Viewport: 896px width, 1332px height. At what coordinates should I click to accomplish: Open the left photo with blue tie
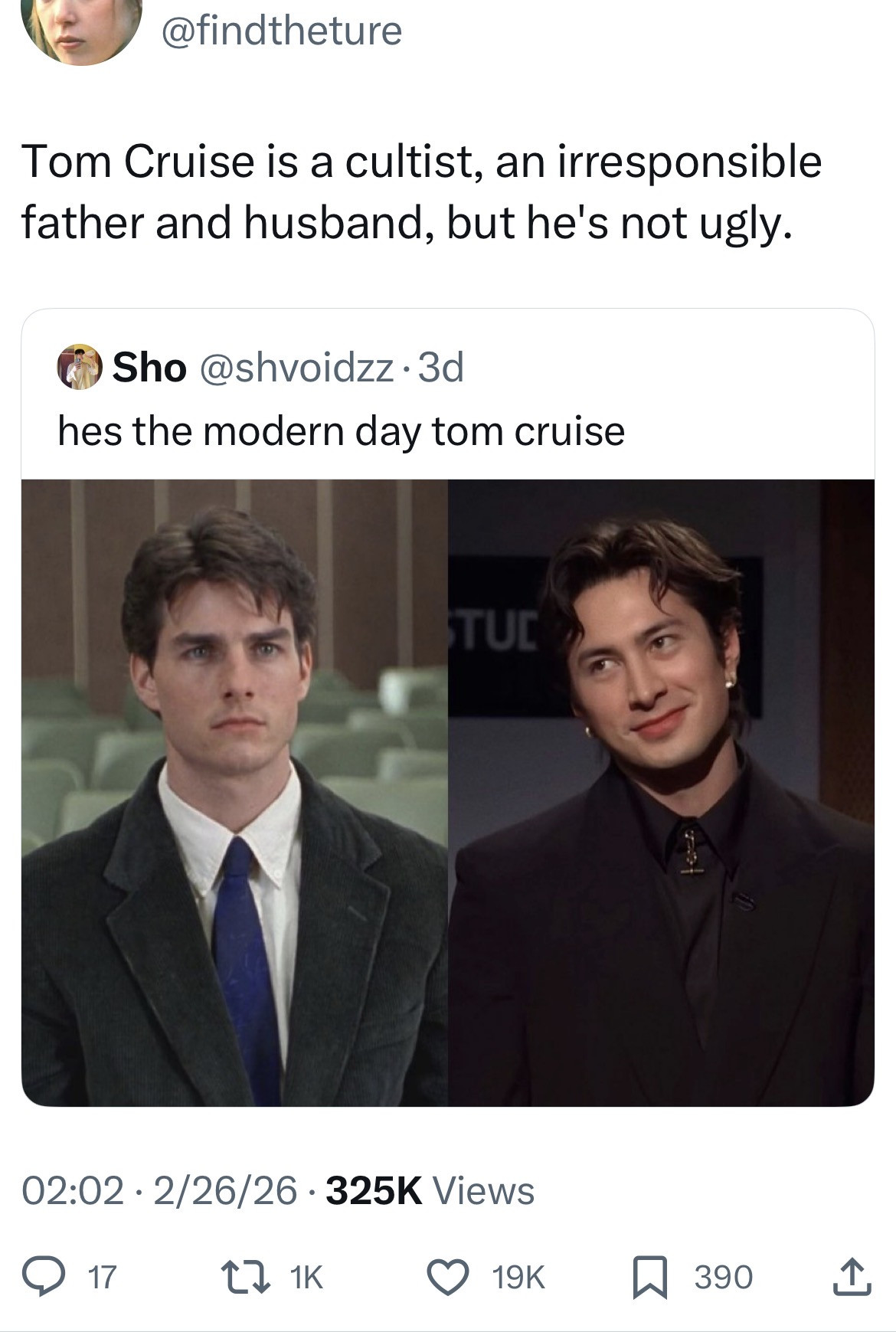[x=234, y=792]
